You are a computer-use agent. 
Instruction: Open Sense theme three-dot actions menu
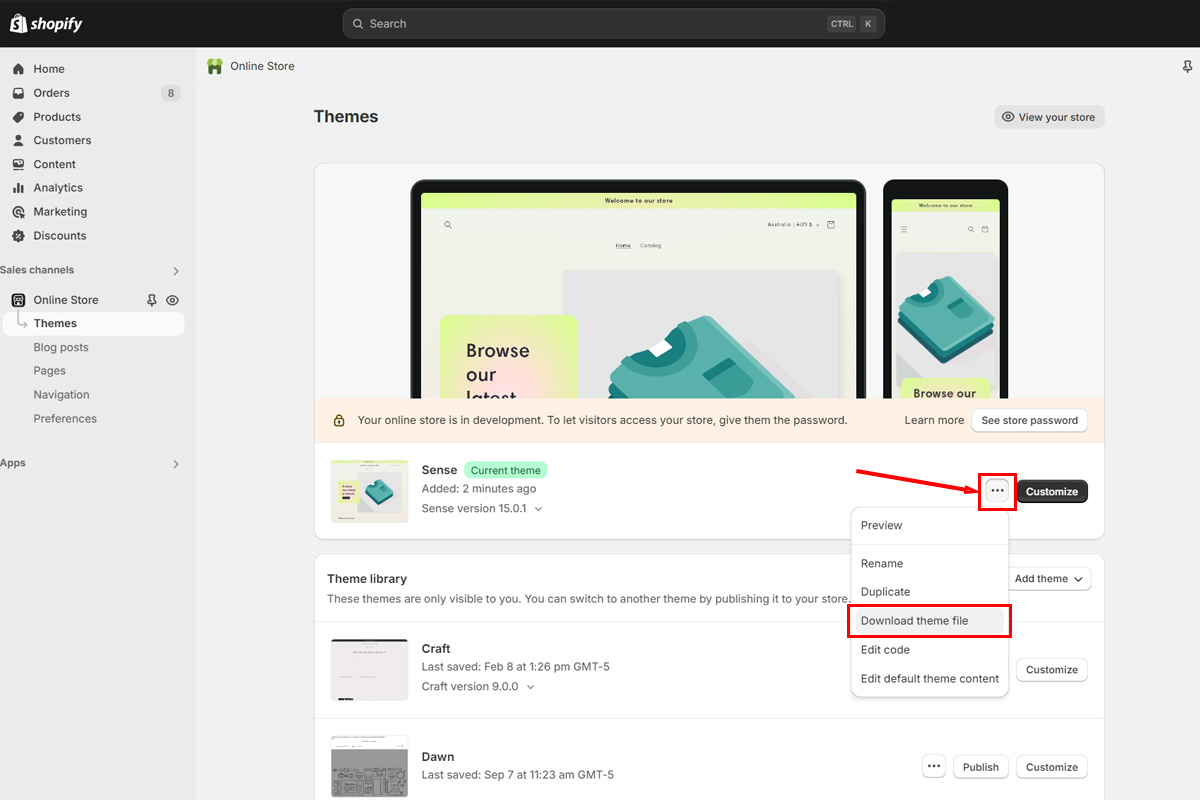click(x=997, y=491)
